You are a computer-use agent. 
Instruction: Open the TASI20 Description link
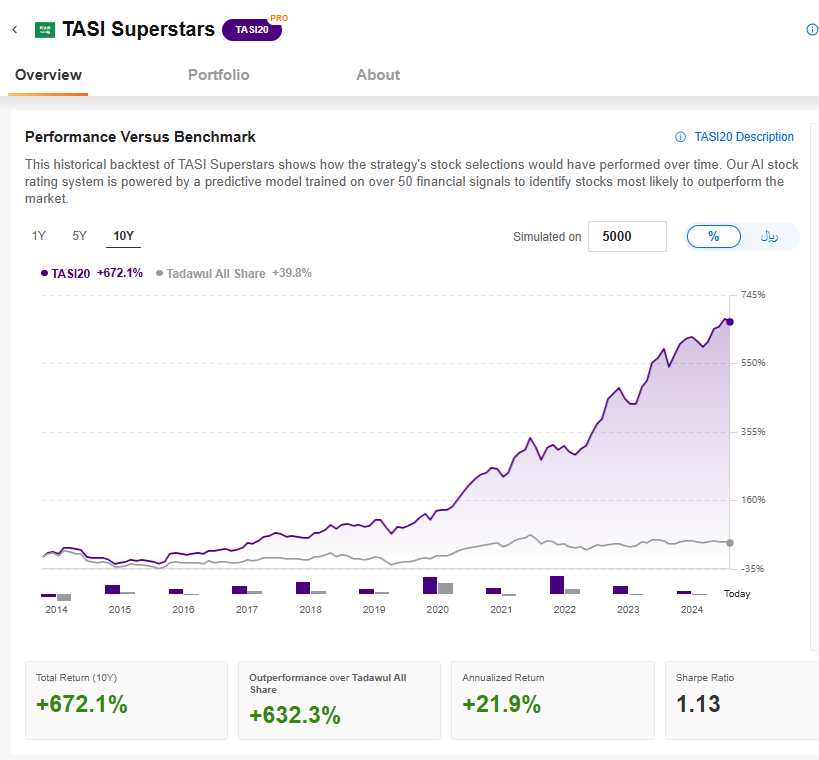(x=744, y=137)
